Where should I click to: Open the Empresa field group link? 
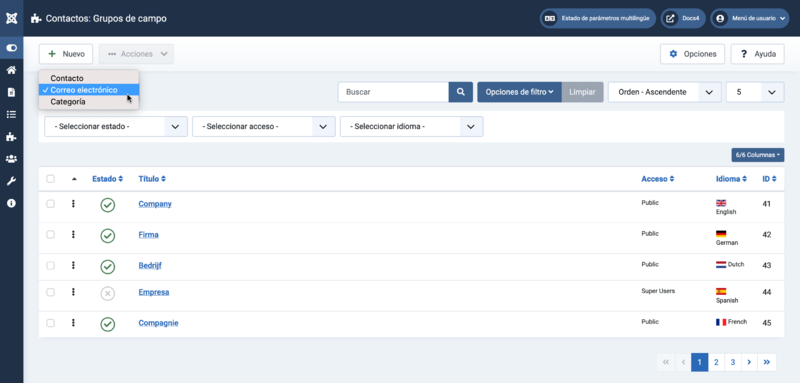tap(154, 292)
